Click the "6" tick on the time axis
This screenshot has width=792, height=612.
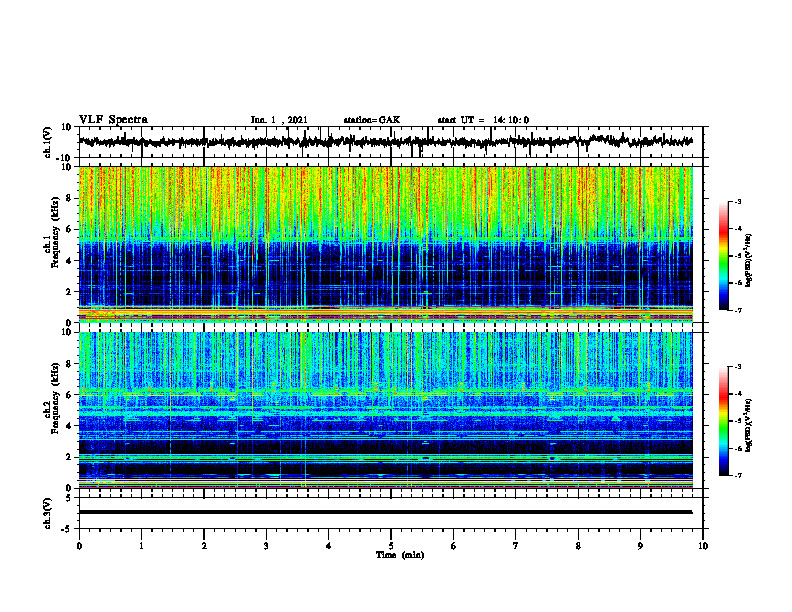pyautogui.click(x=454, y=546)
